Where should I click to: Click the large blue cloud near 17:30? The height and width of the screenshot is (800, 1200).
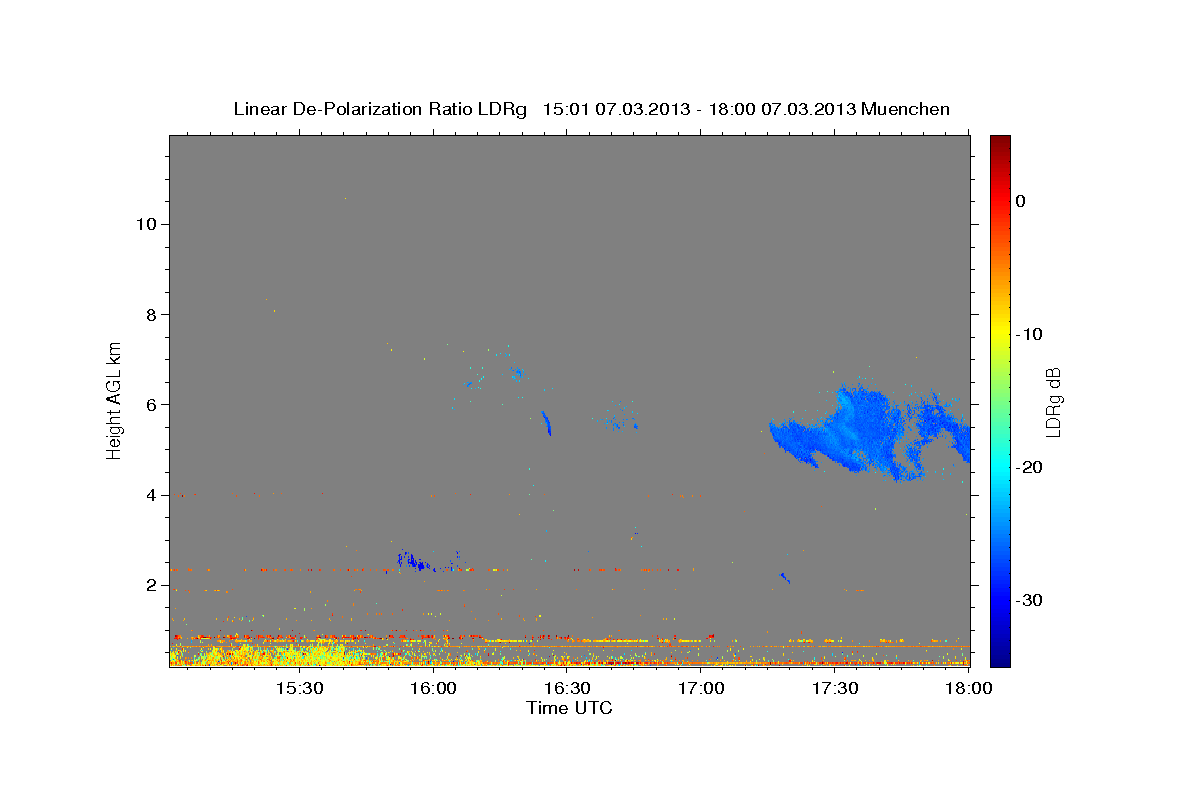868,435
